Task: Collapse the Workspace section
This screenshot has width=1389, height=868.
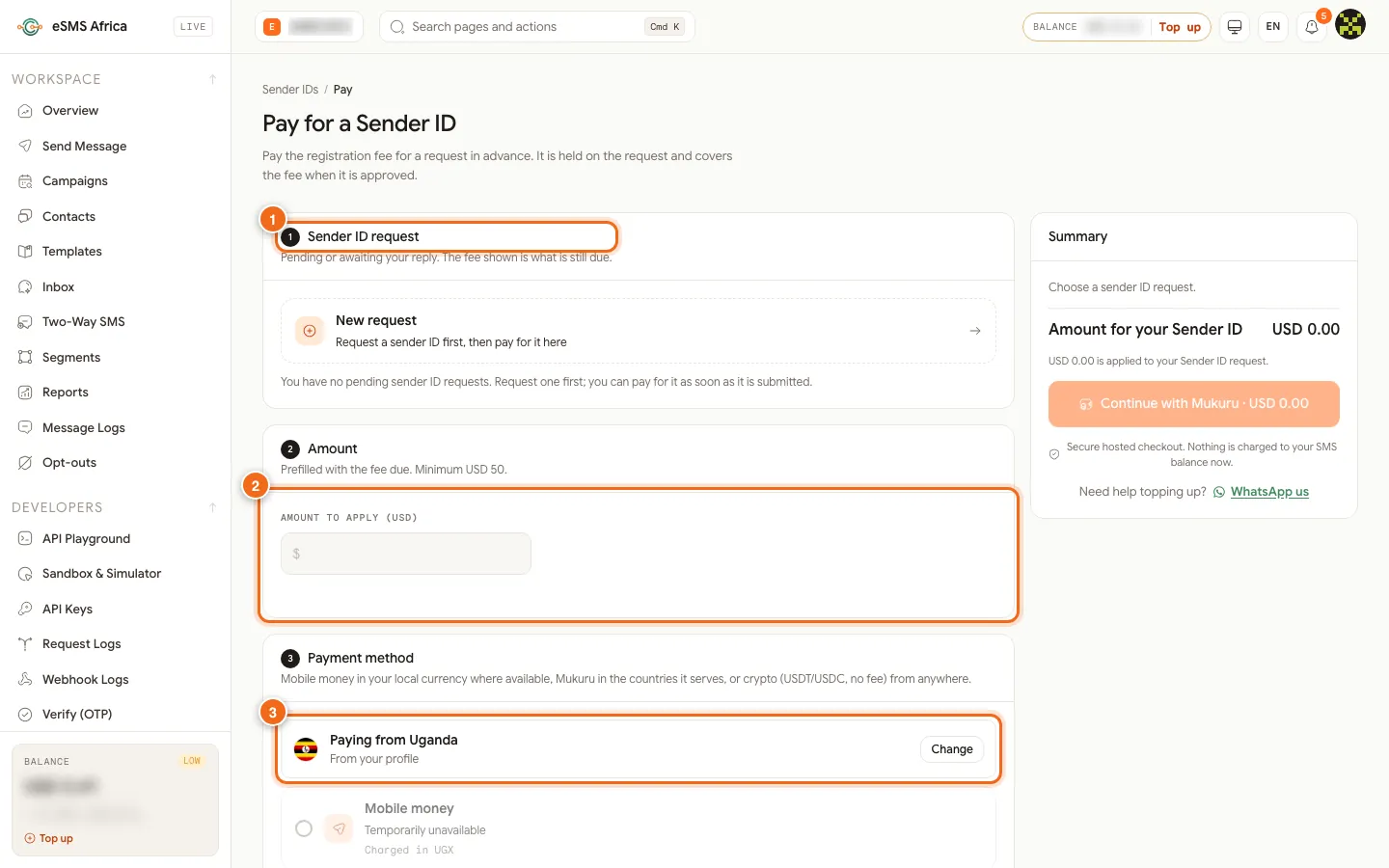Action: [212, 79]
